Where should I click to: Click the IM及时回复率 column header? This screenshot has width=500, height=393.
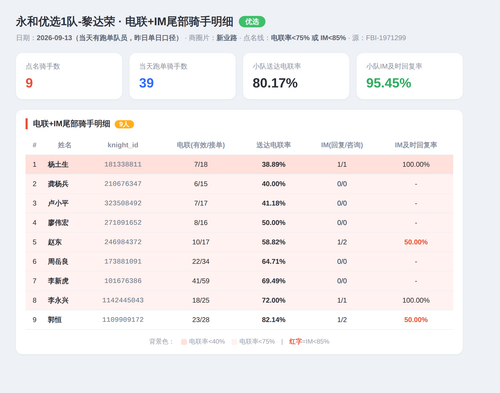coord(416,145)
